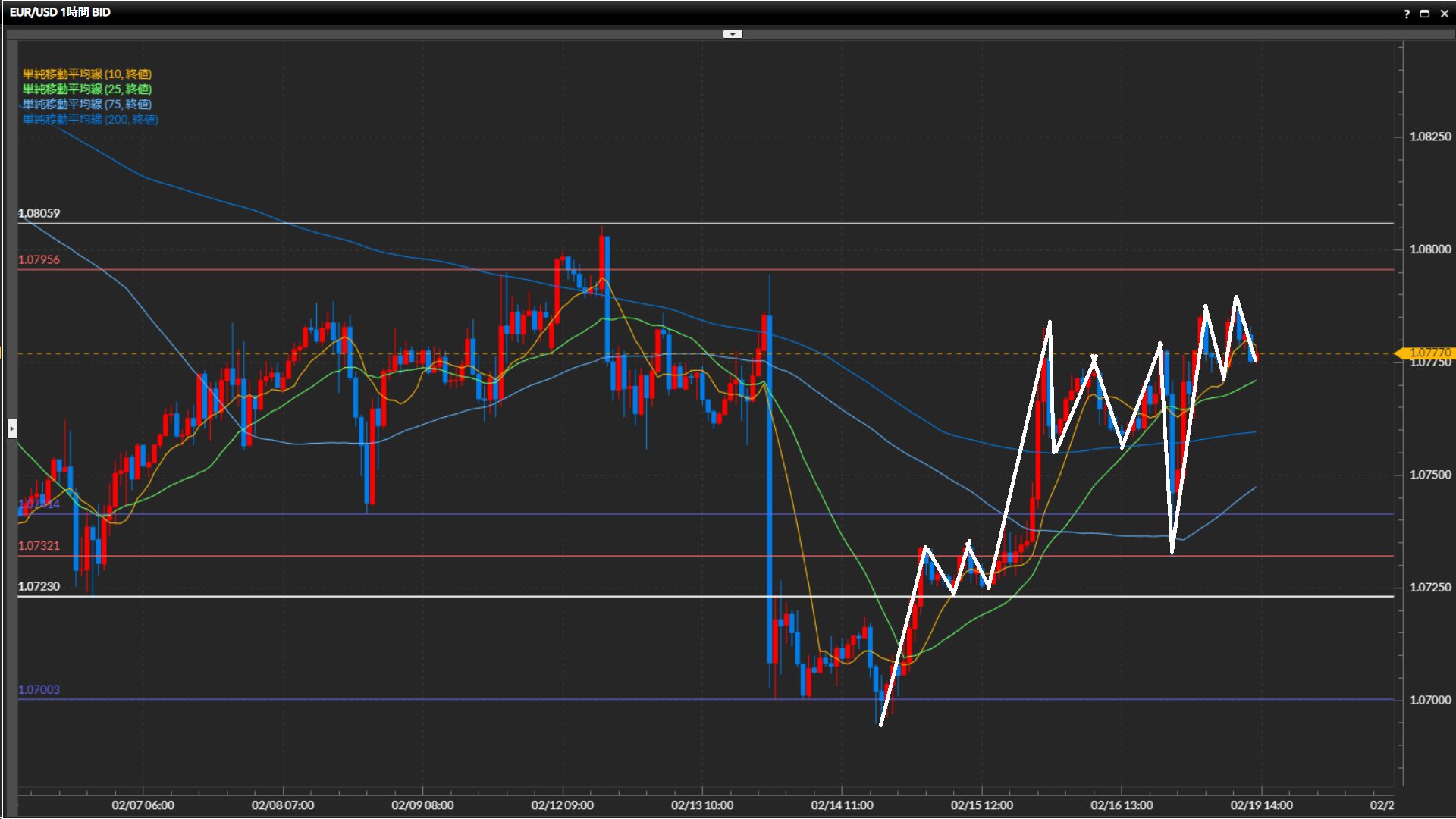This screenshot has height=819, width=1456.
Task: Select the 10-period moving average legend
Action: [x=86, y=74]
